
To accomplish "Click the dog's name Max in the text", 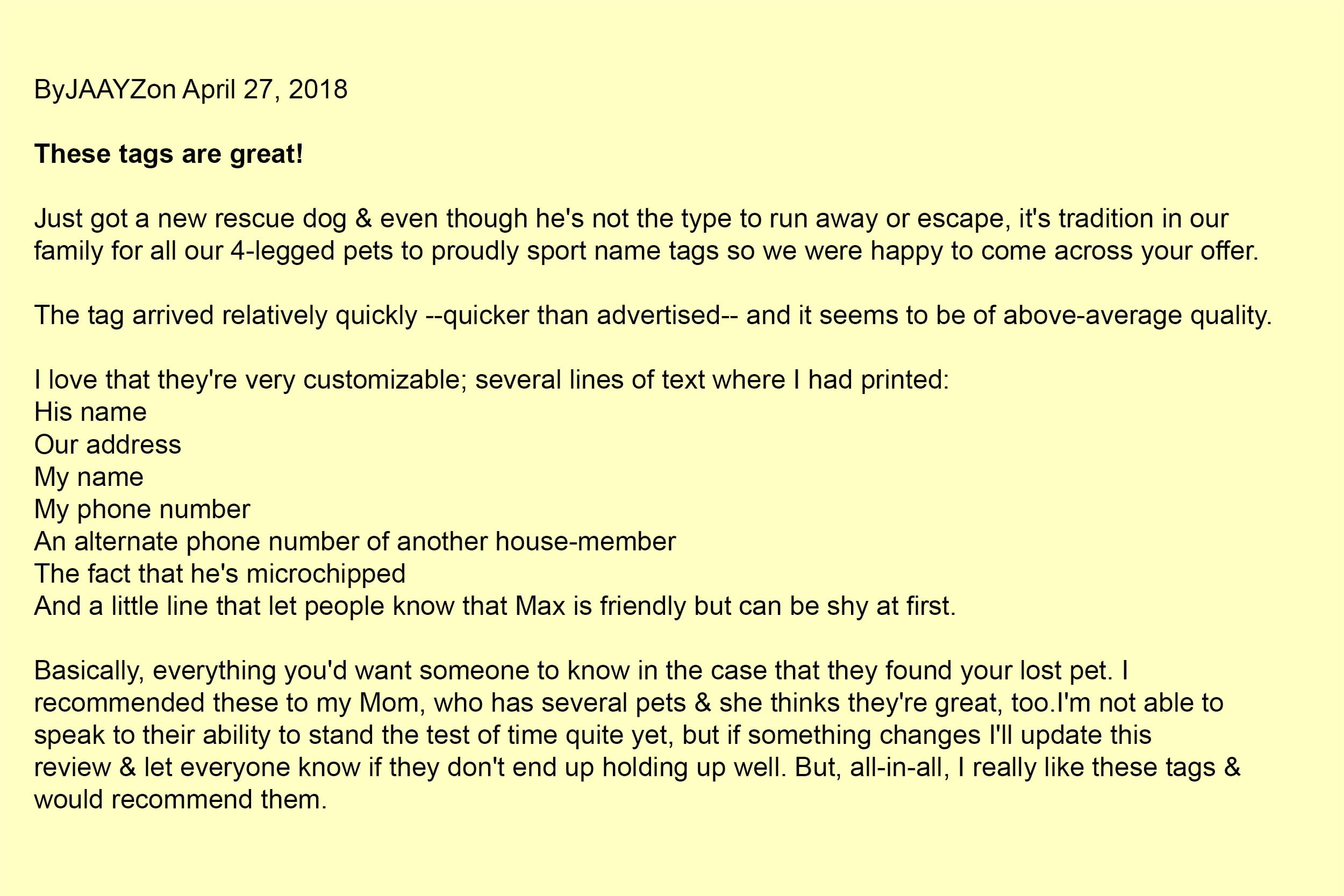I will tap(540, 606).
